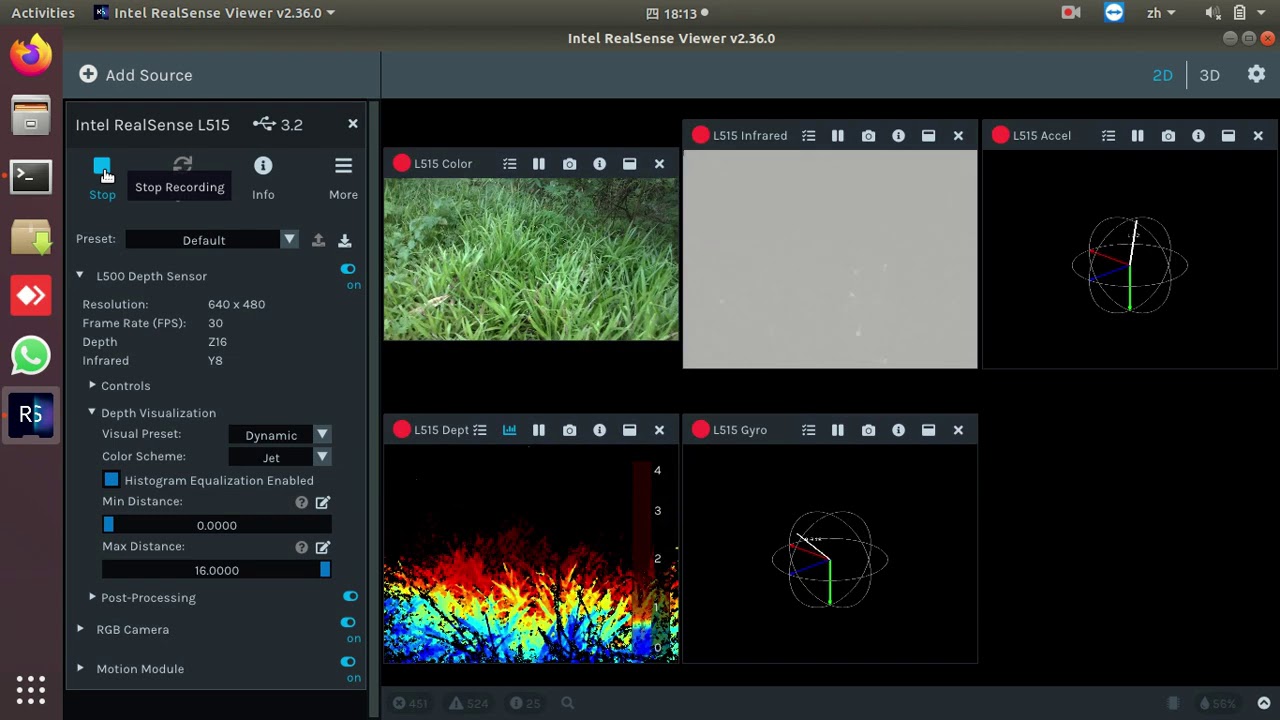Open the zh input language menu
This screenshot has width=1280, height=720.
1160,13
